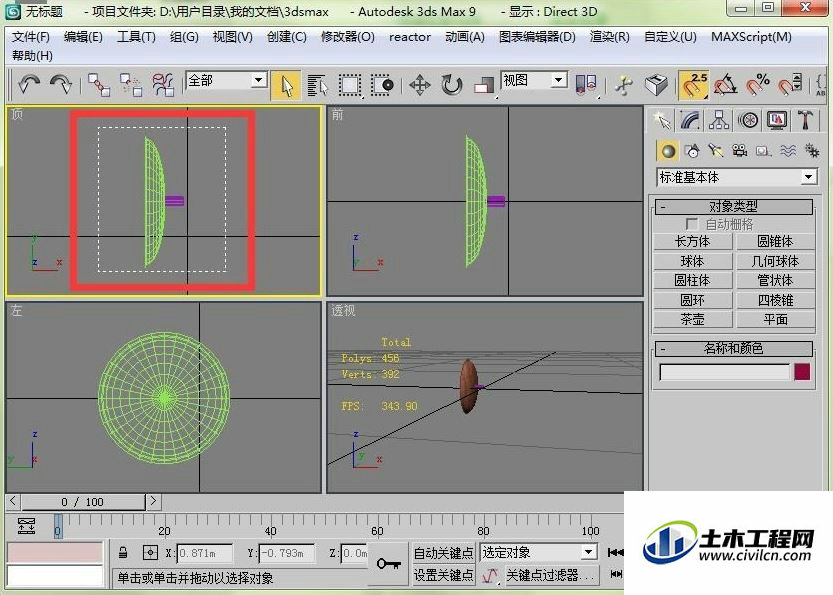Click Bind to Space Warp icon
This screenshot has width=833, height=595.
click(163, 85)
